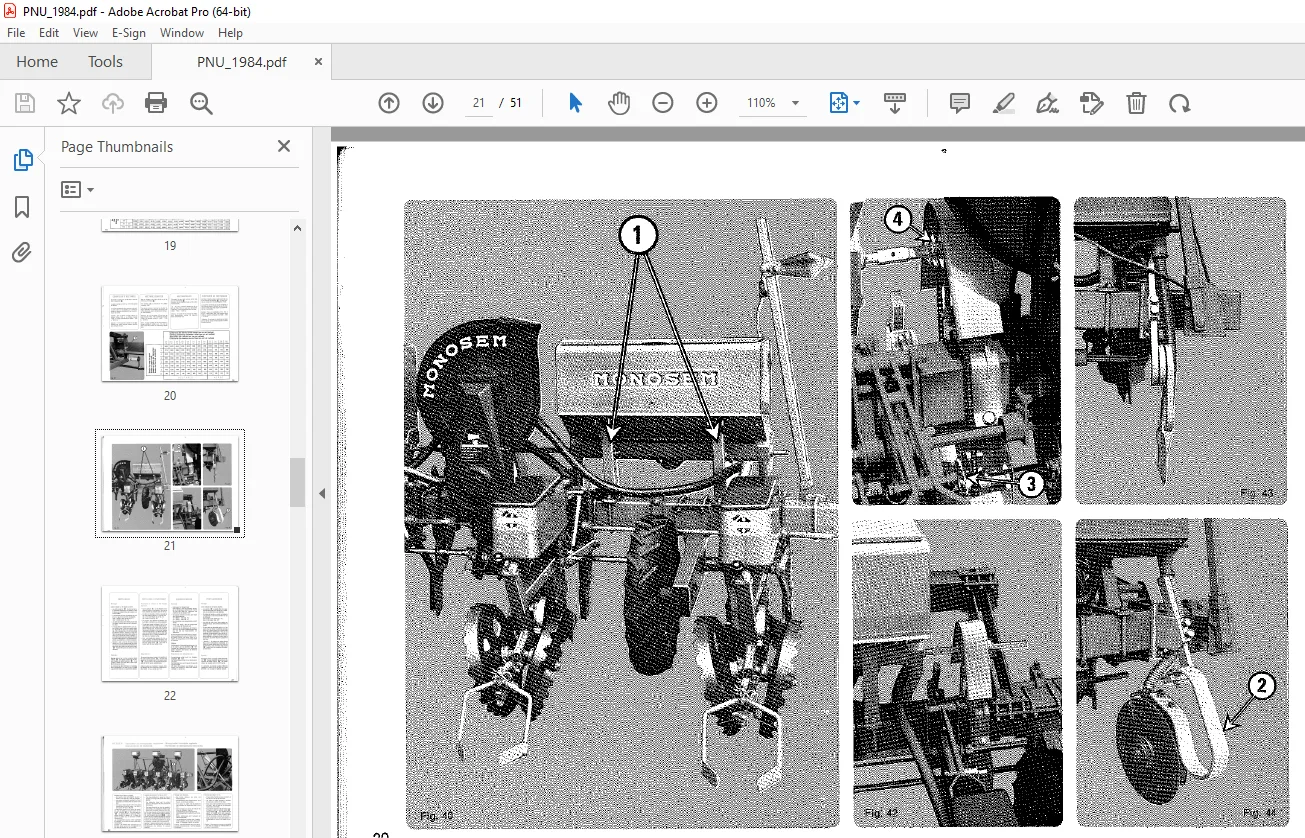Click the scrolling mode keyboard-arrow icon

coord(895,103)
